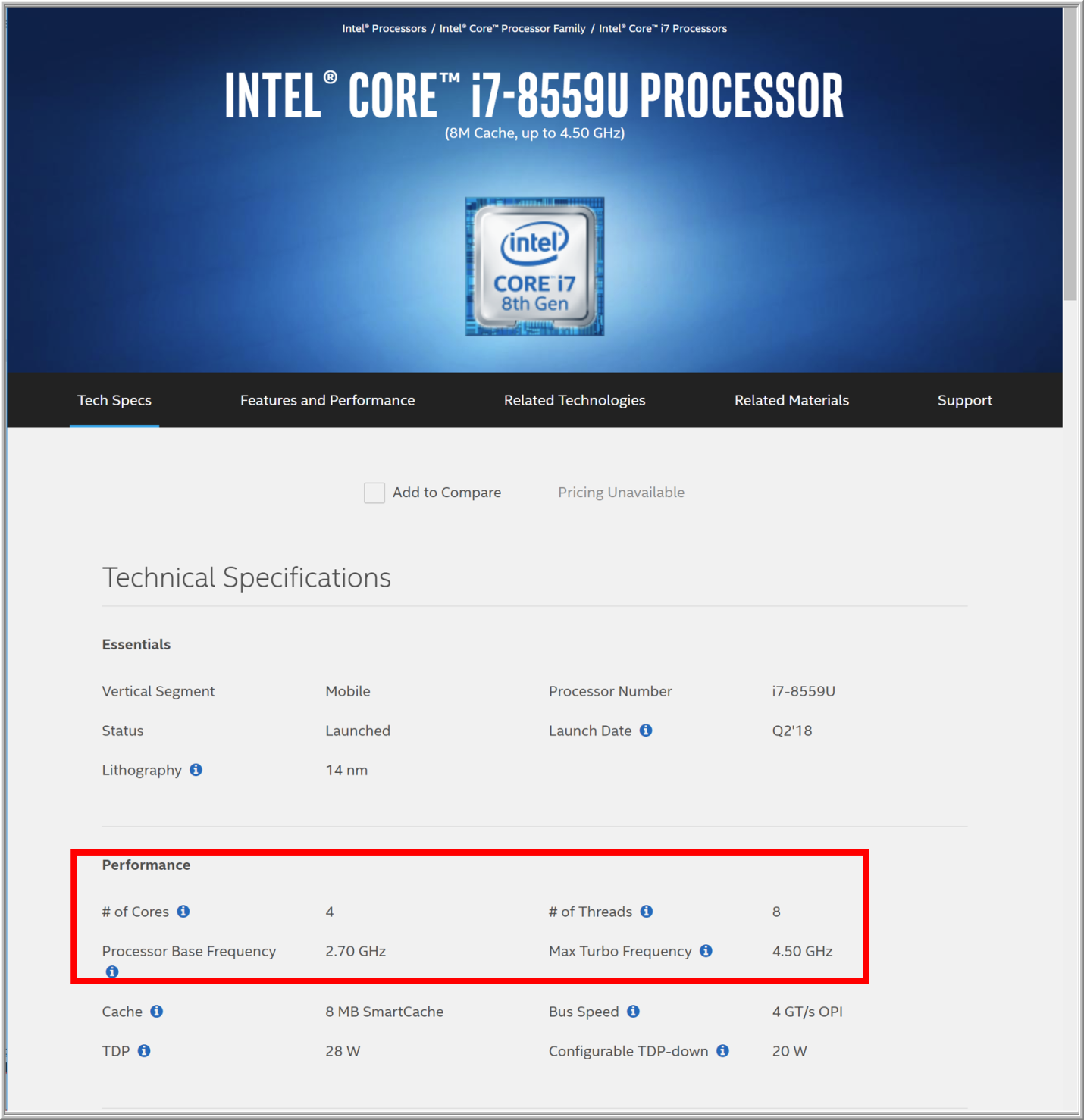This screenshot has height=1120, width=1084.
Task: Select the i7-8559U processor number value
Action: point(804,691)
